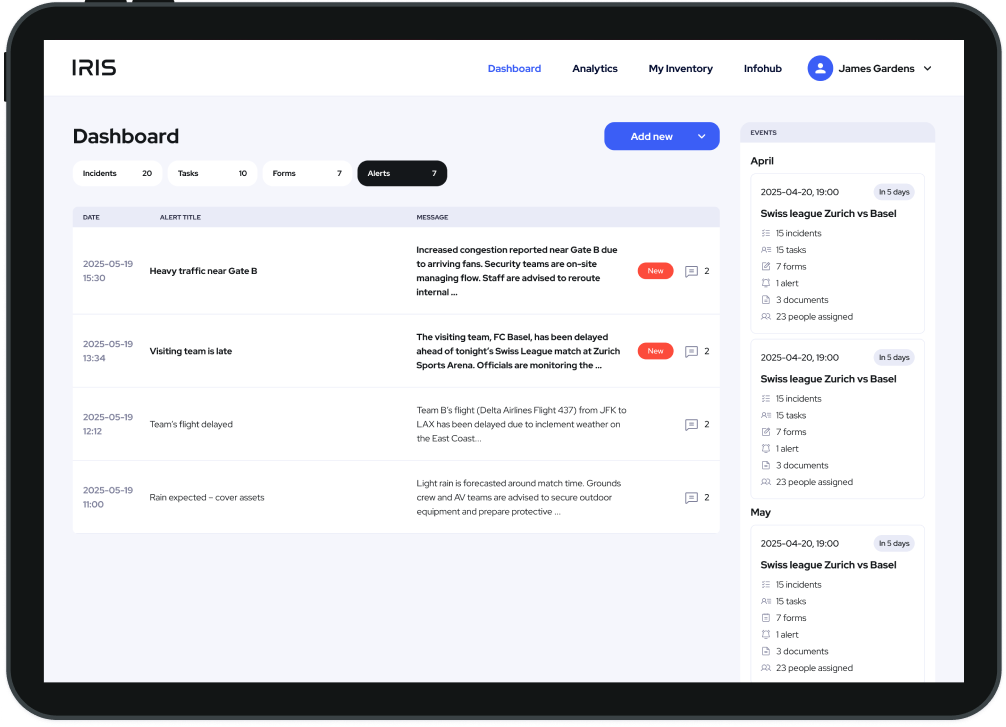Click the forms pencil icon on the April event card
This screenshot has height=727, width=1006.
click(x=764, y=266)
